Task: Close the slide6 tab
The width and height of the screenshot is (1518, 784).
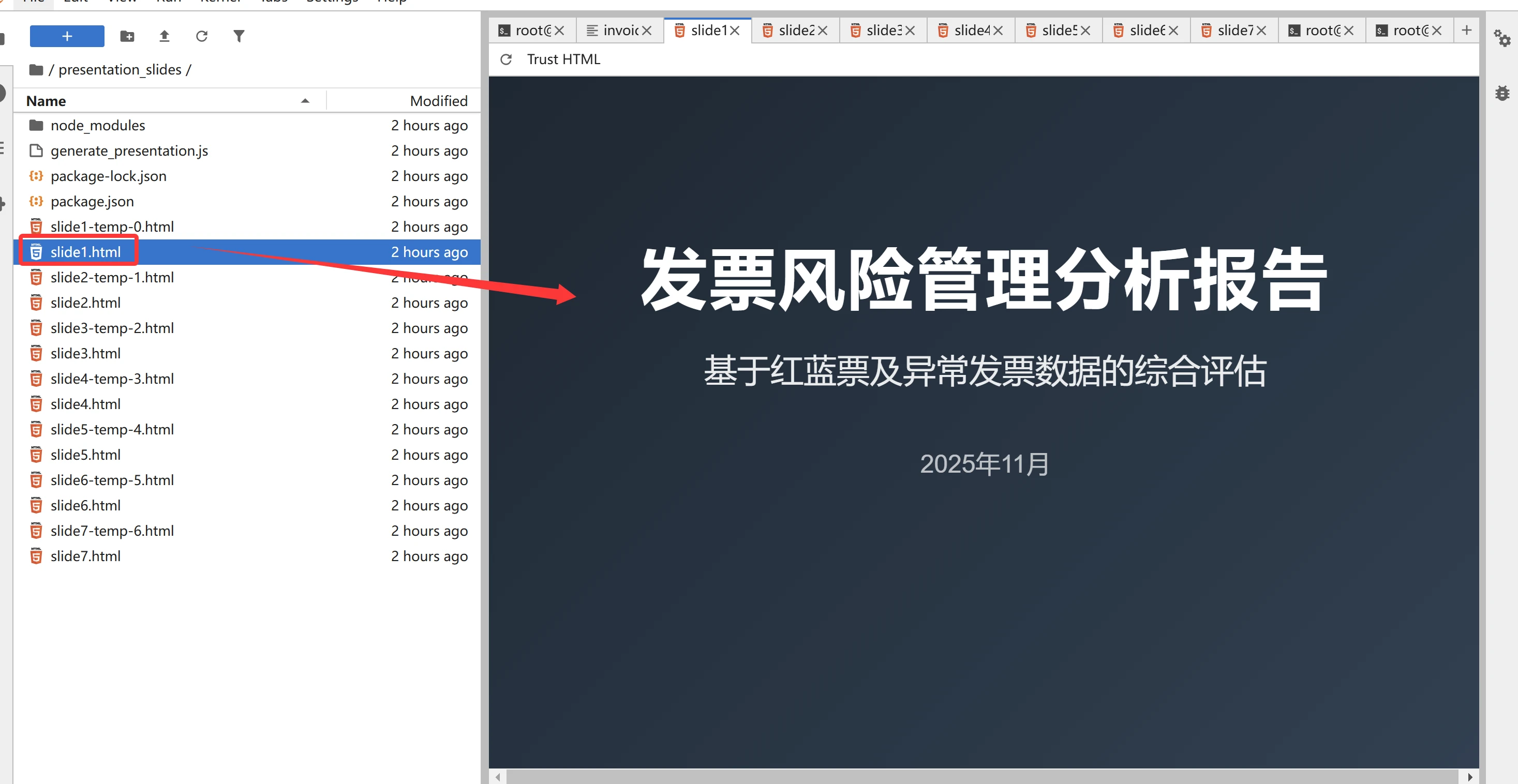Action: point(1173,30)
